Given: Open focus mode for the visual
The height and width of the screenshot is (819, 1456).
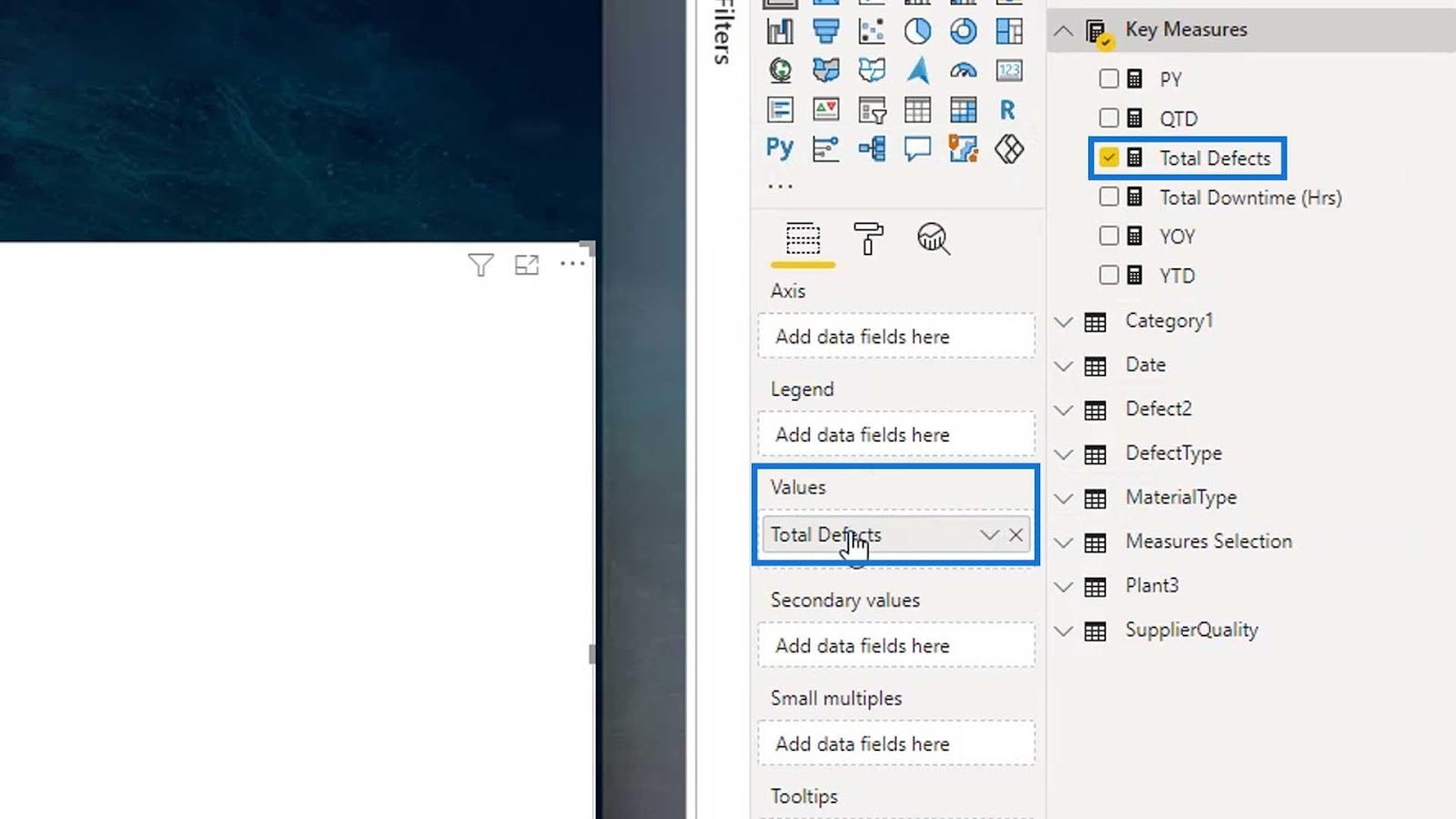Looking at the screenshot, I should pos(527,265).
